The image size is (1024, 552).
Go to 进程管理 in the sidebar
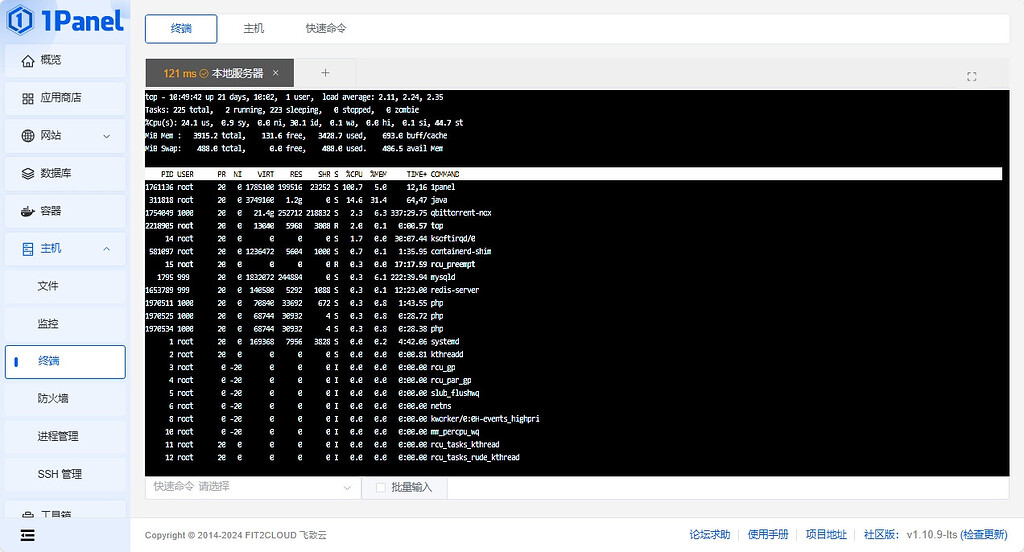tap(58, 436)
